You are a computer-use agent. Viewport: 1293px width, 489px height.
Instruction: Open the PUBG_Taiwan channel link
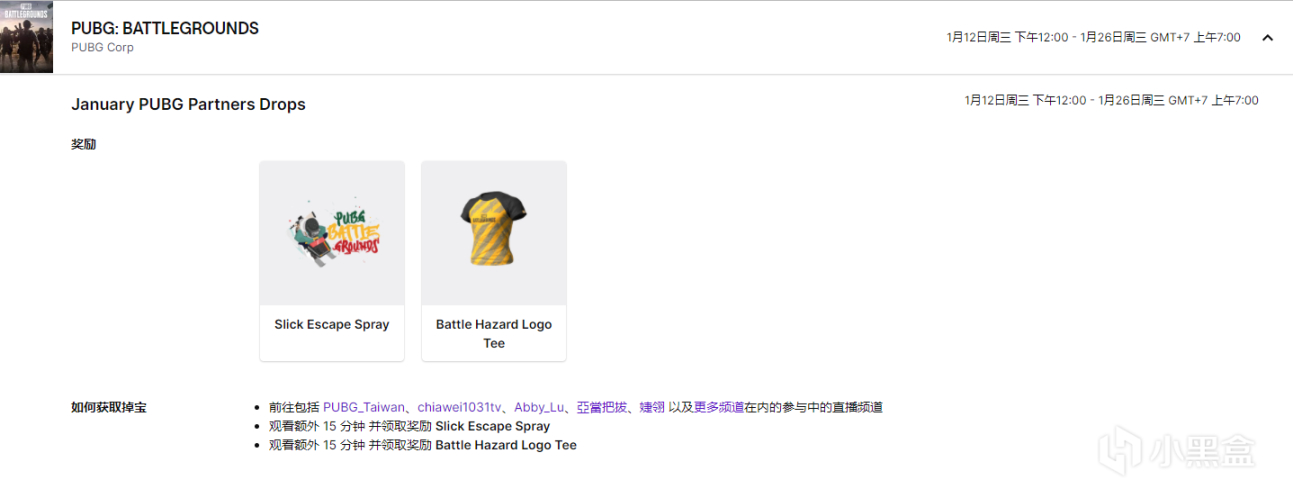click(364, 407)
